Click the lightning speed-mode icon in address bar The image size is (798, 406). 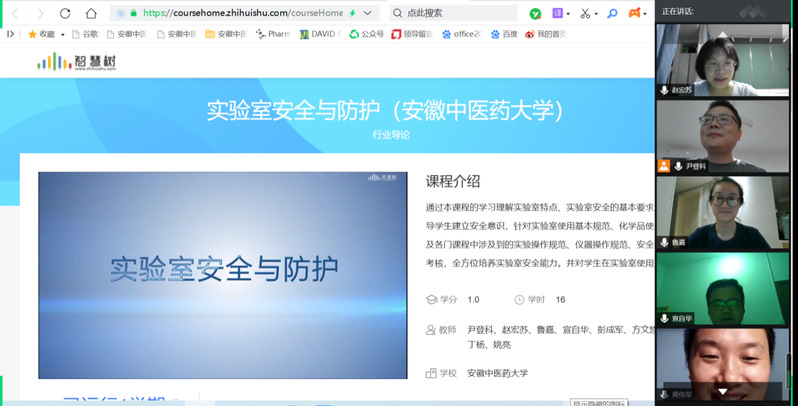tap(352, 14)
